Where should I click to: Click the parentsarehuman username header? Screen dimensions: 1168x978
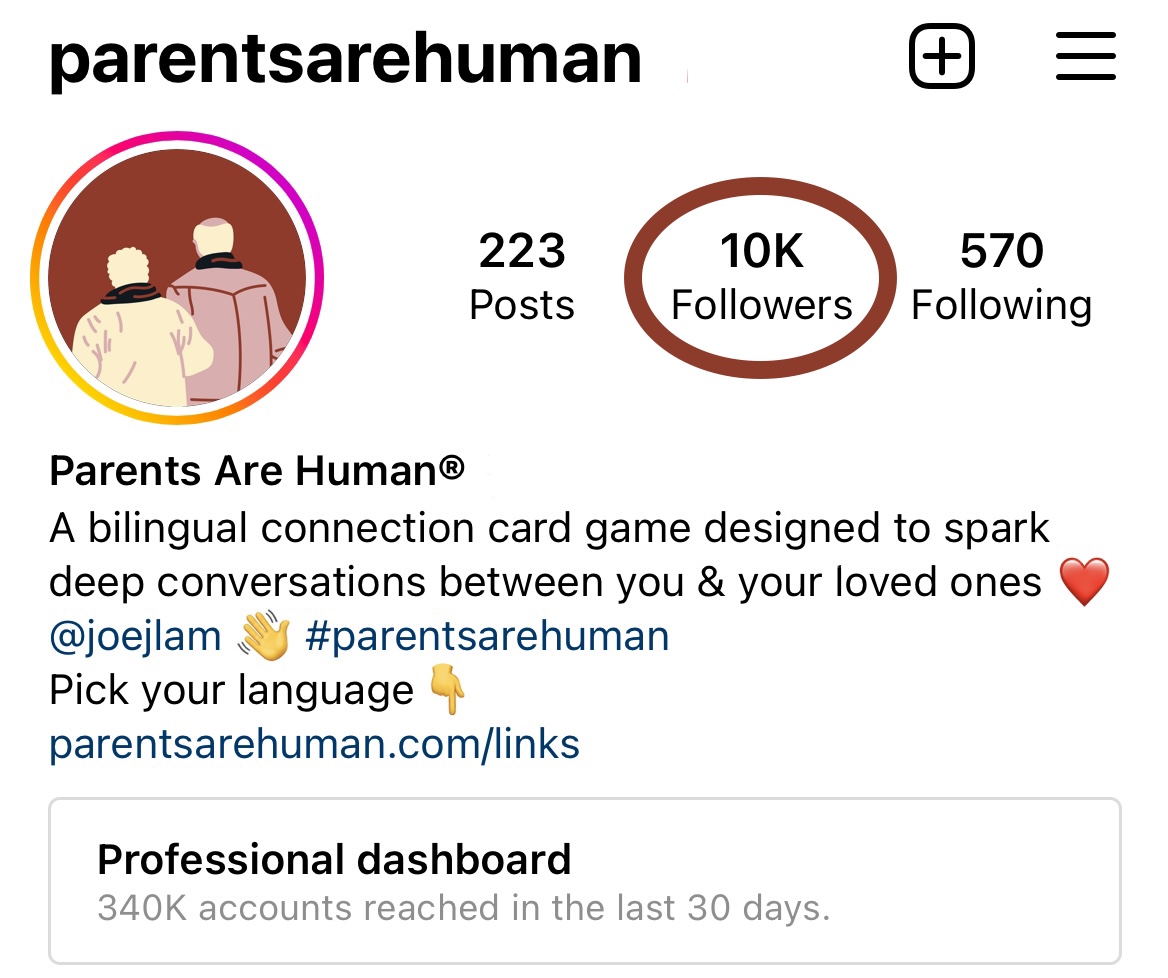tap(345, 60)
